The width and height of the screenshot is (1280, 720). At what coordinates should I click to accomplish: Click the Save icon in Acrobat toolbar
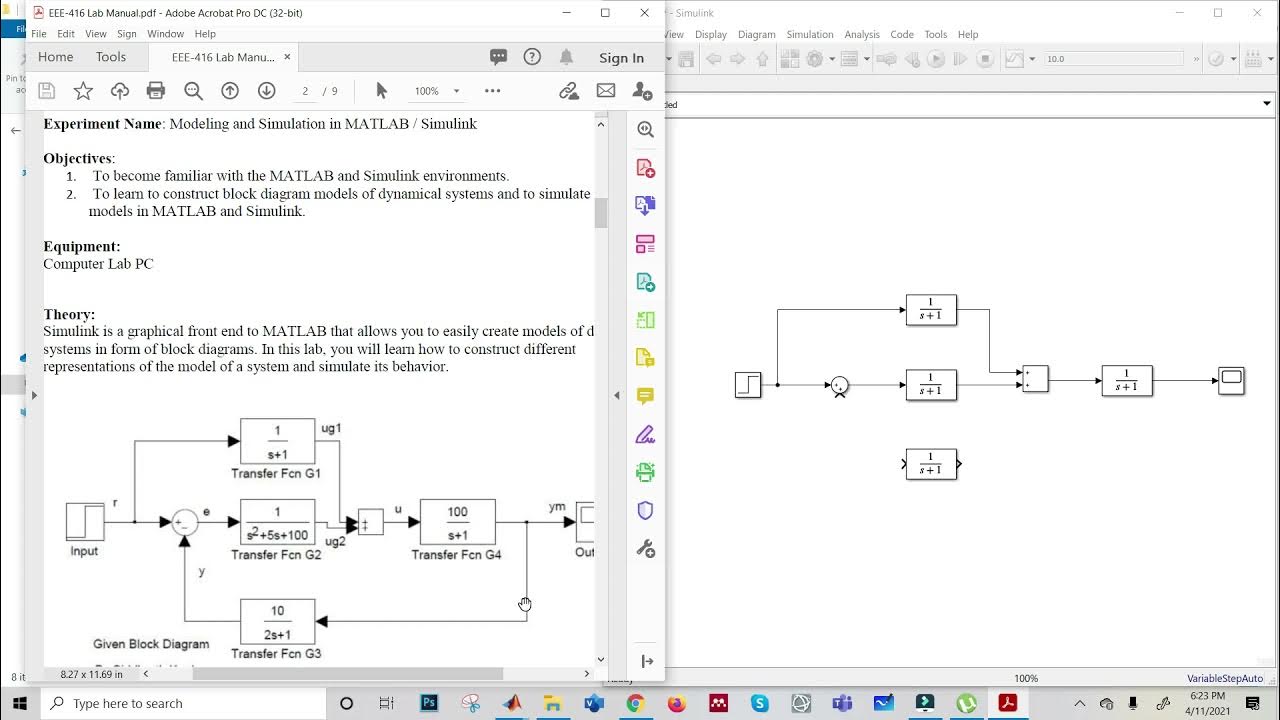pyautogui.click(x=47, y=91)
